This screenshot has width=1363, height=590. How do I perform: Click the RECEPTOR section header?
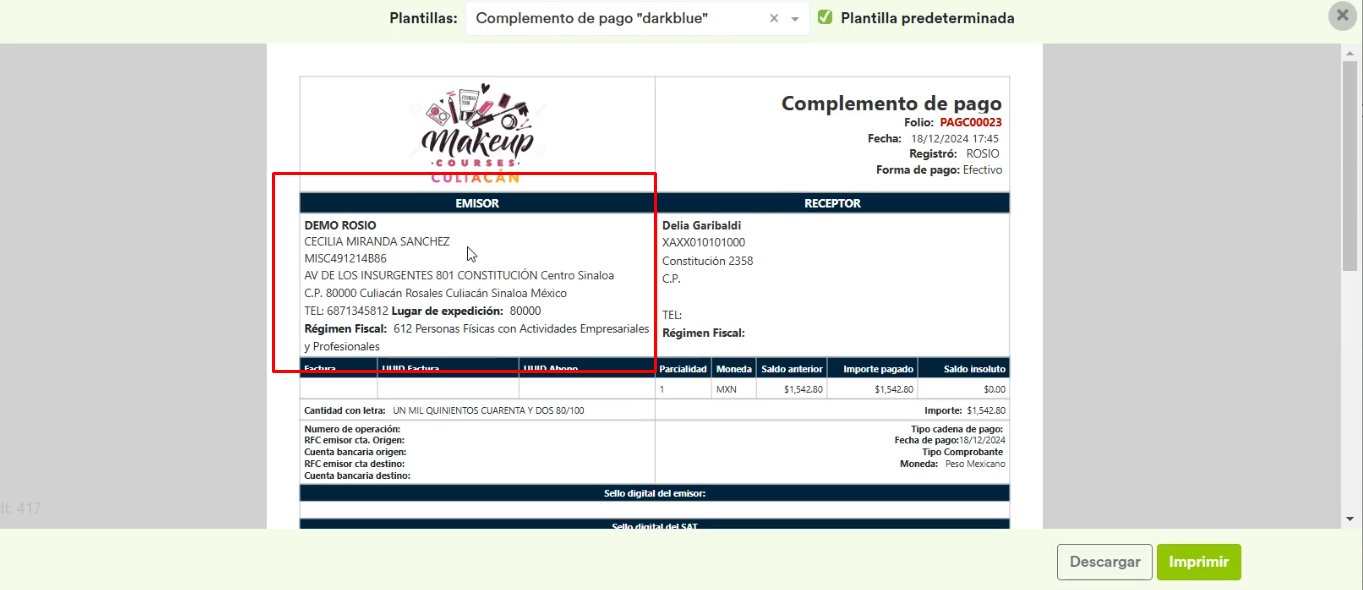click(832, 203)
